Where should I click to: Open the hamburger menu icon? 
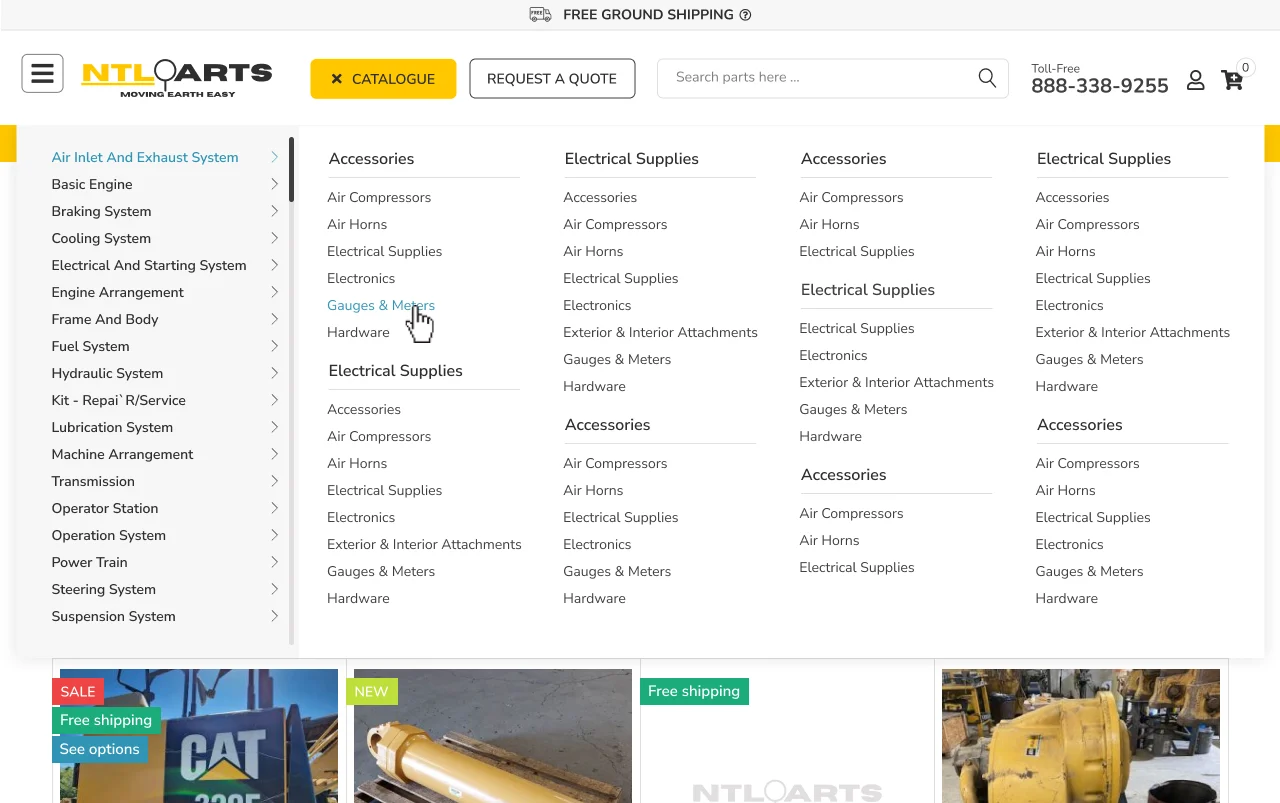coord(42,74)
